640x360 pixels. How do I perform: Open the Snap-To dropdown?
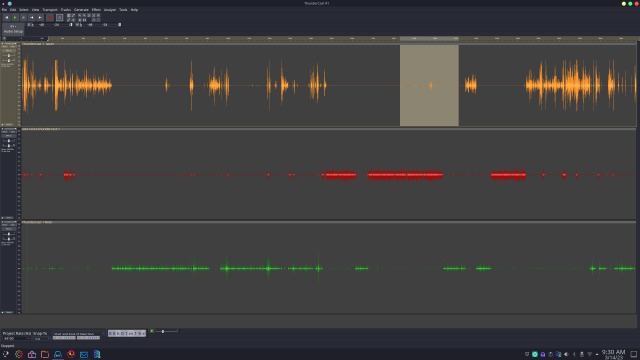pyautogui.click(x=42, y=338)
